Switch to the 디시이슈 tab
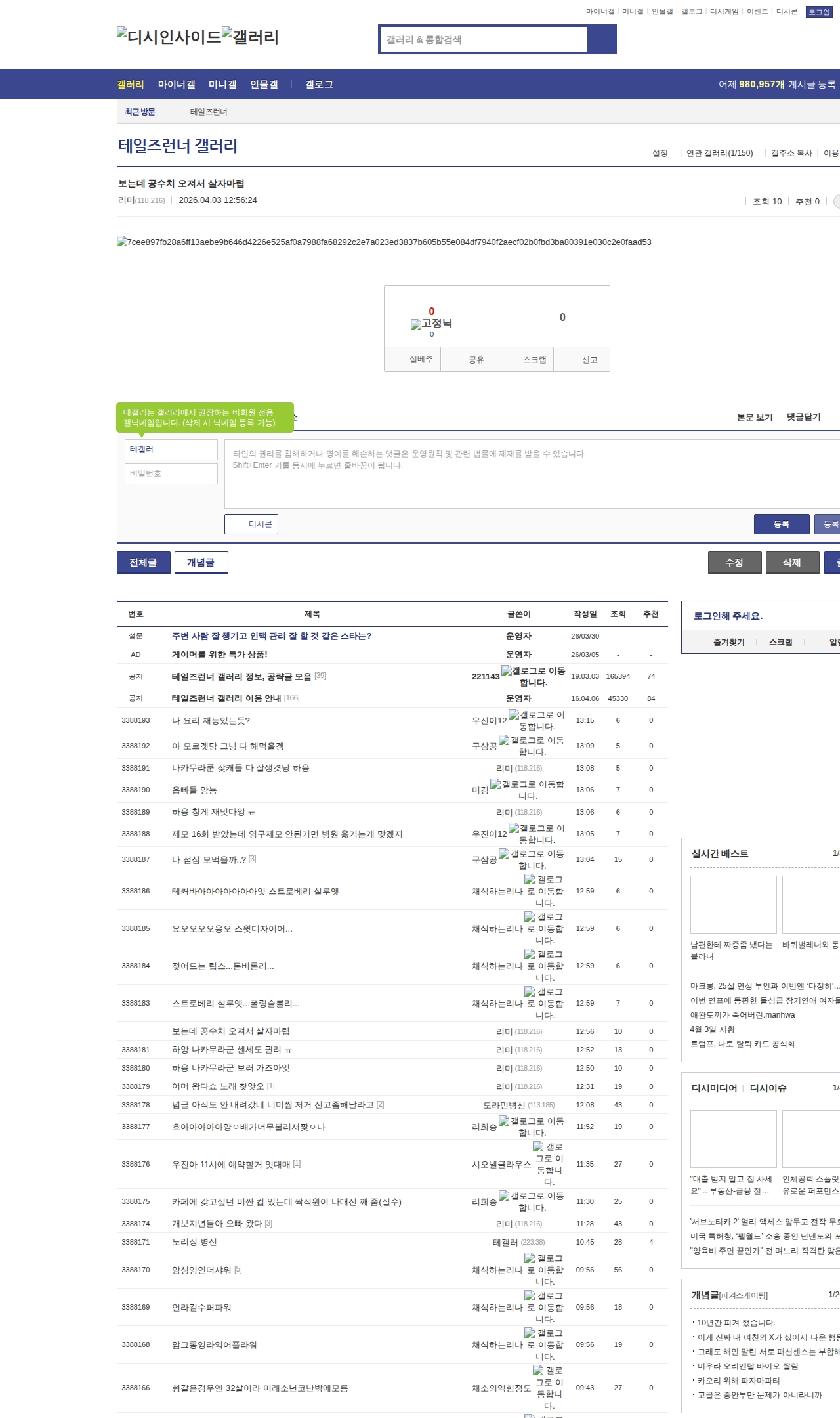 768,1088
